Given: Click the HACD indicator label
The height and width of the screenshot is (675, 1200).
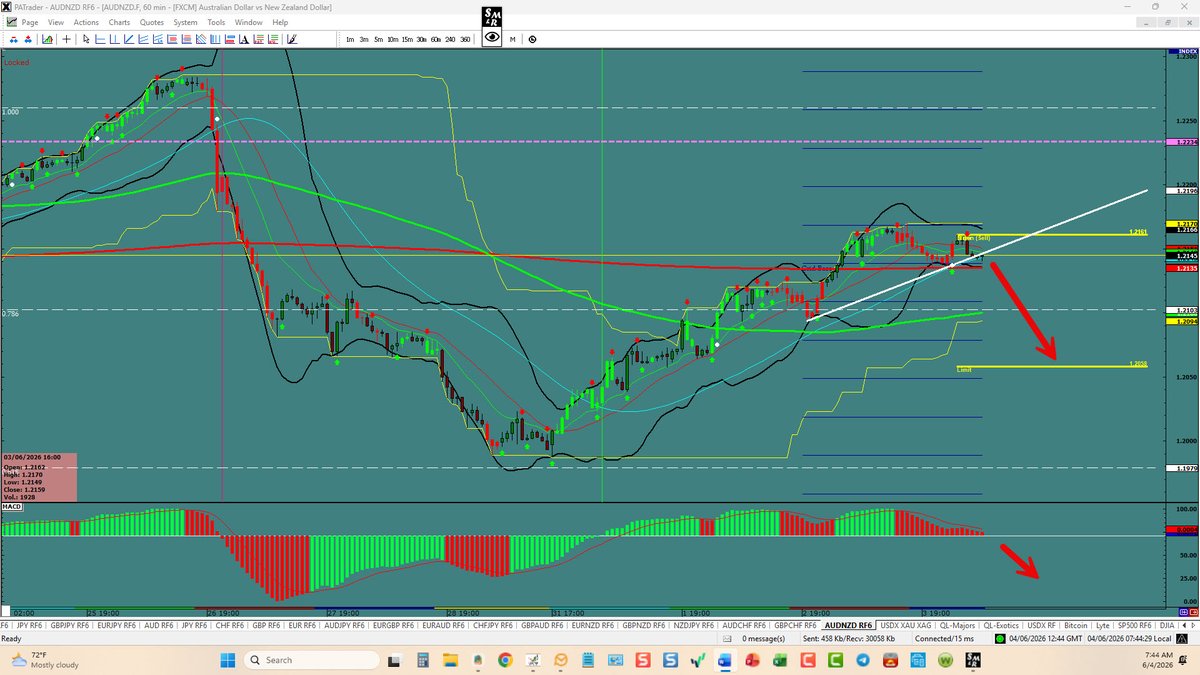Looking at the screenshot, I should (x=12, y=509).
